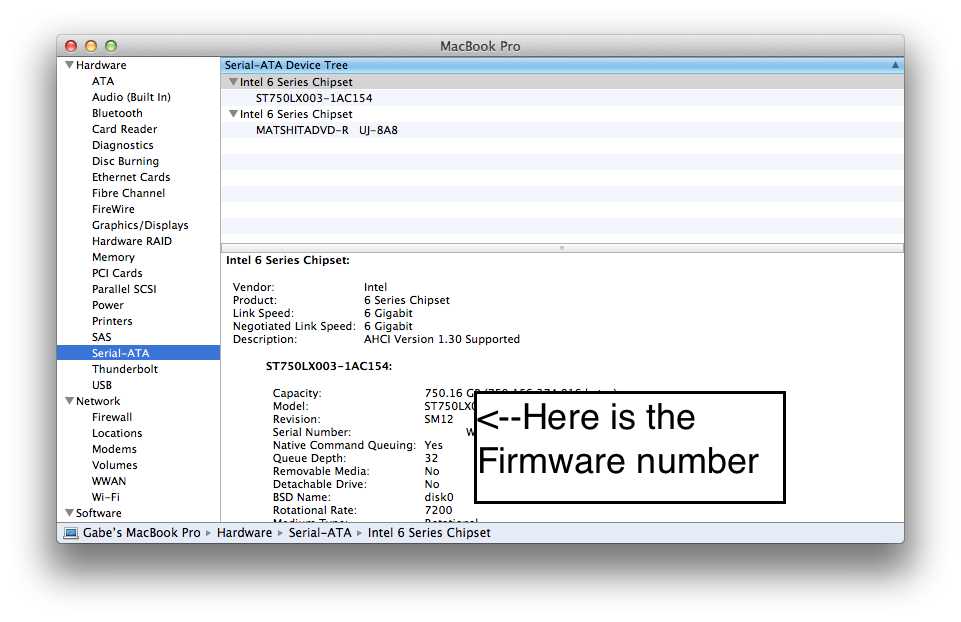Click the Serial Number label in the details pane
Viewport: 961px width, 622px height.
(x=311, y=432)
